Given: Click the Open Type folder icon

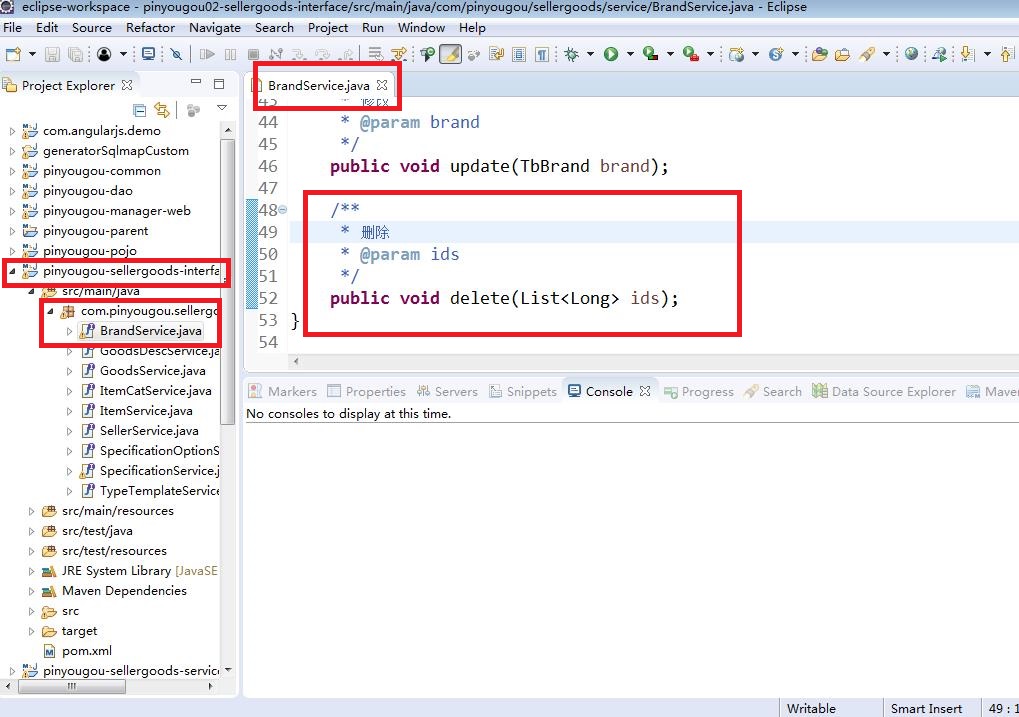Looking at the screenshot, I should [x=819, y=55].
